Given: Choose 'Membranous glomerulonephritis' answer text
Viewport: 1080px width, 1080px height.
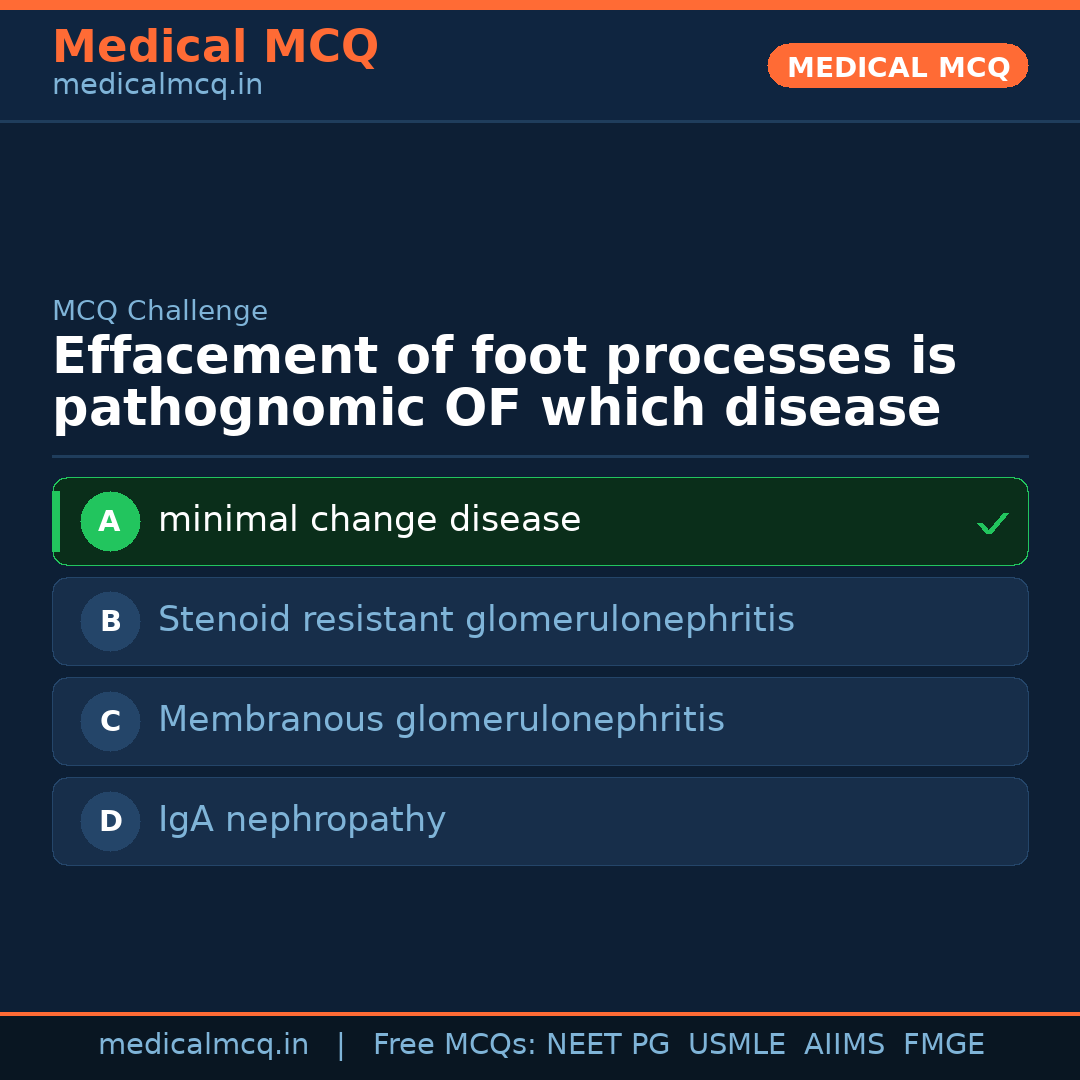Looking at the screenshot, I should [x=441, y=720].
